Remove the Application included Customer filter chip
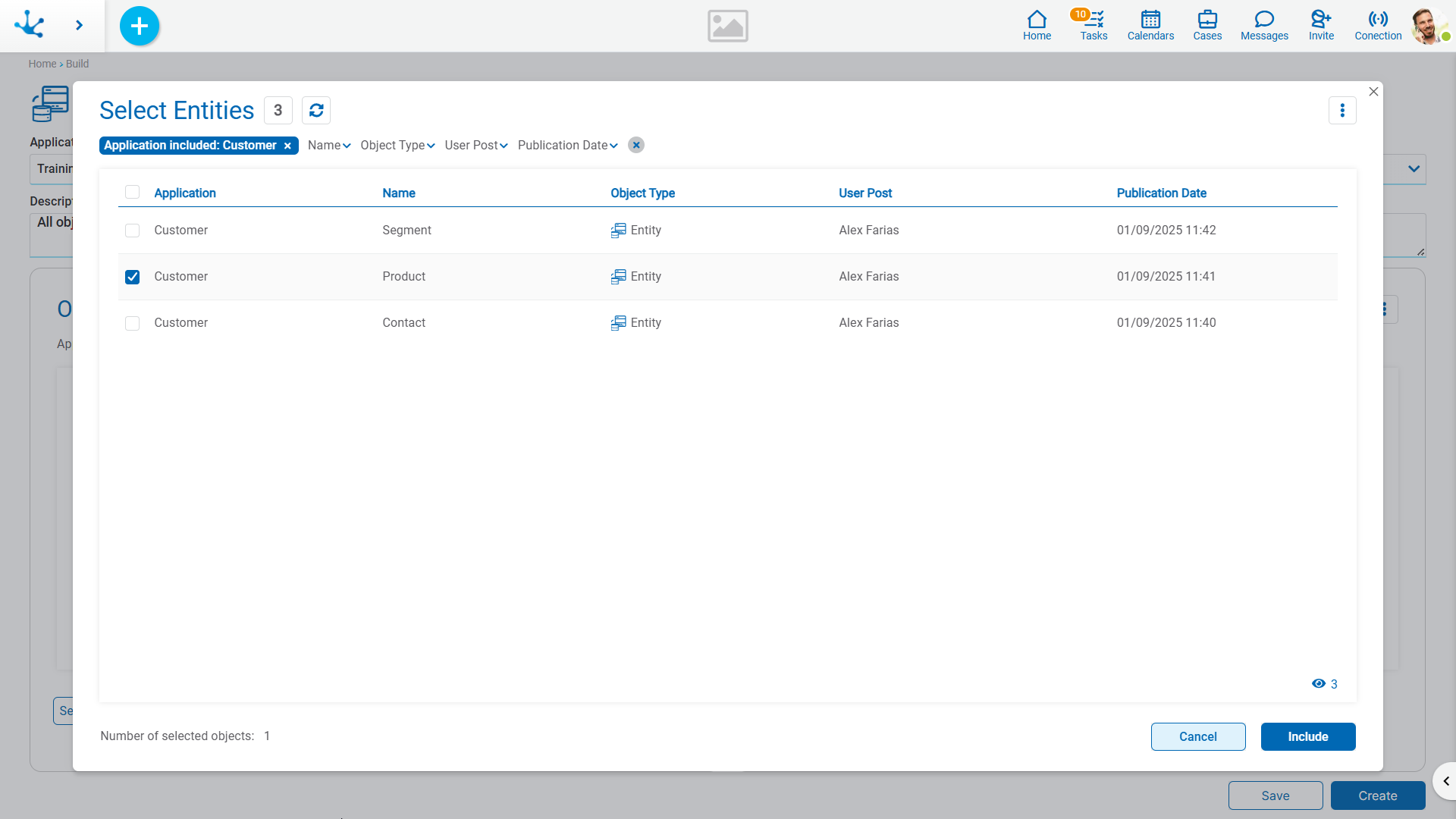Screen dimensions: 1456x819 tap(287, 146)
